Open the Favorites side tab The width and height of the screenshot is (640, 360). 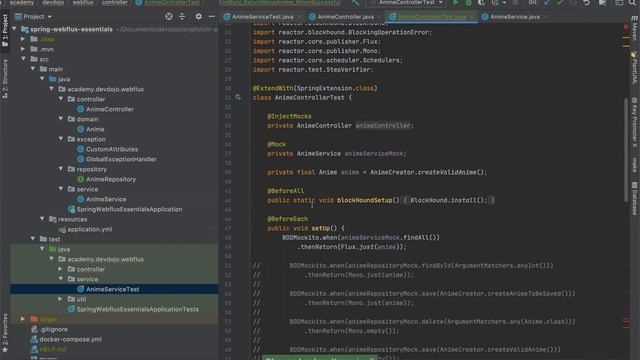click(5, 333)
